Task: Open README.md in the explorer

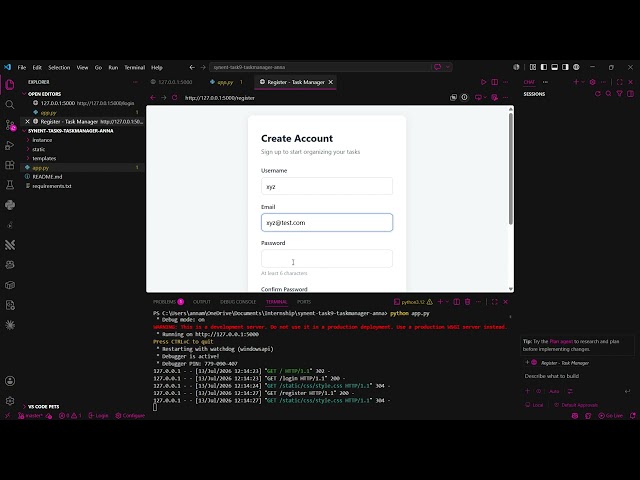Action: pyautogui.click(x=47, y=177)
